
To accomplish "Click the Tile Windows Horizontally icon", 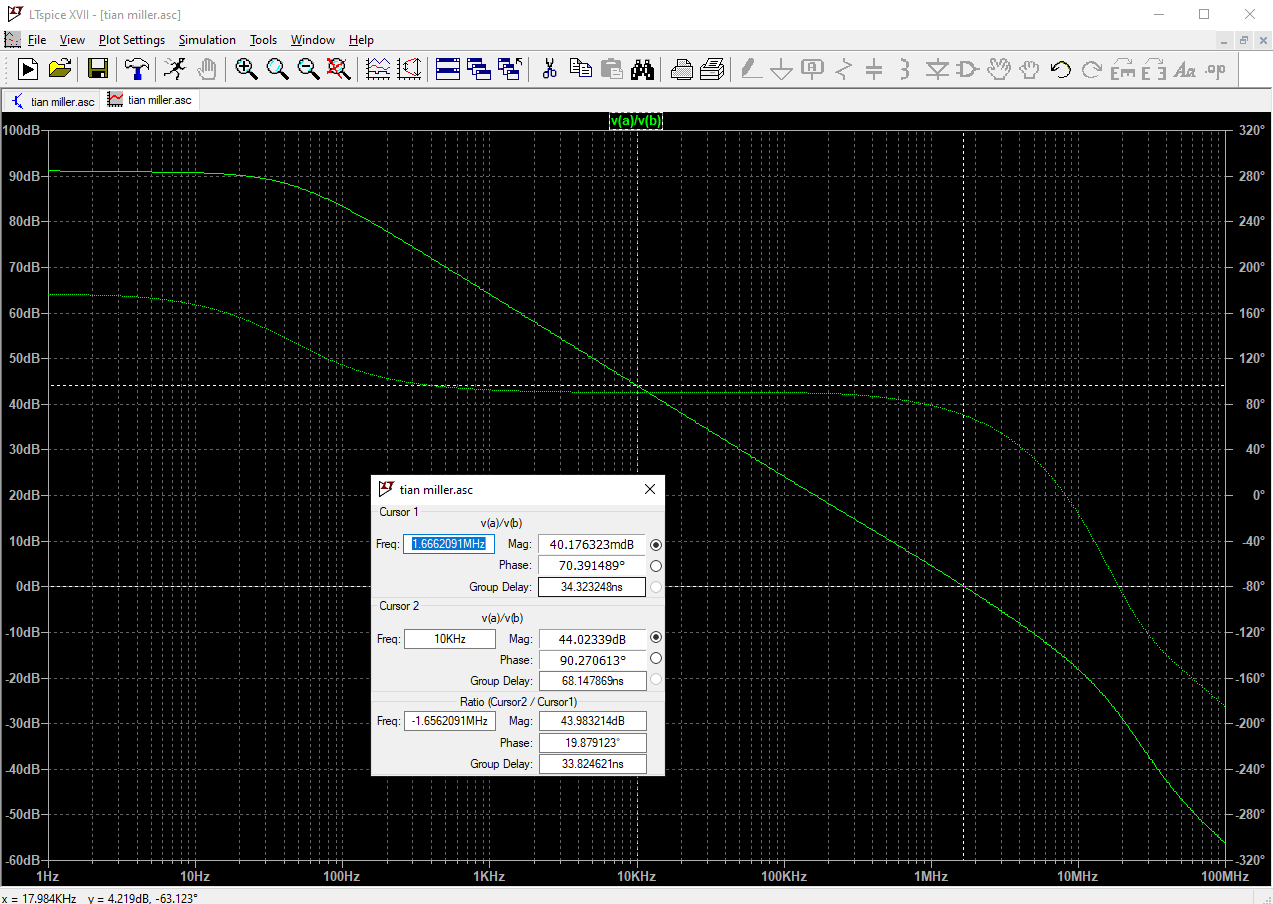I will pyautogui.click(x=447, y=69).
